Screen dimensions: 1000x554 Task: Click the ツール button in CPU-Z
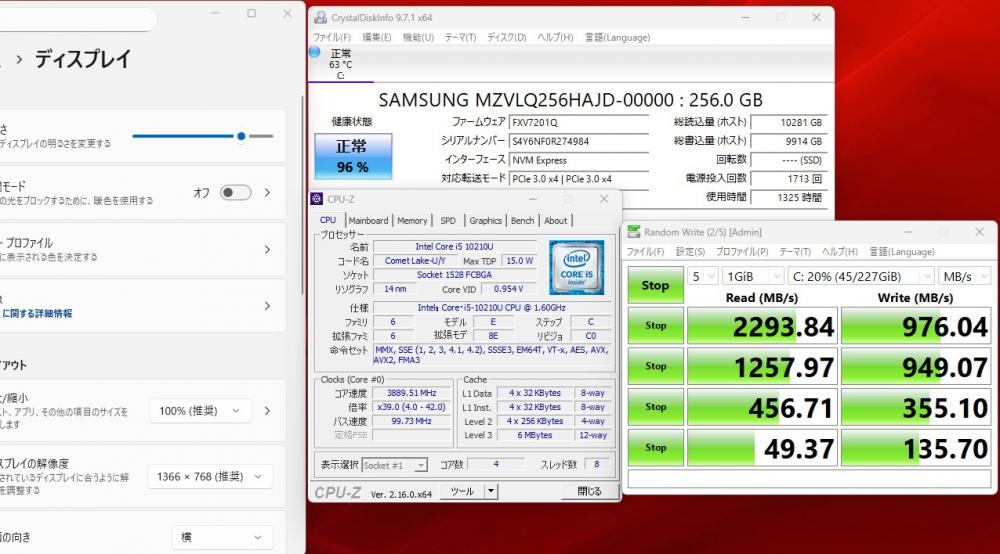tap(462, 492)
